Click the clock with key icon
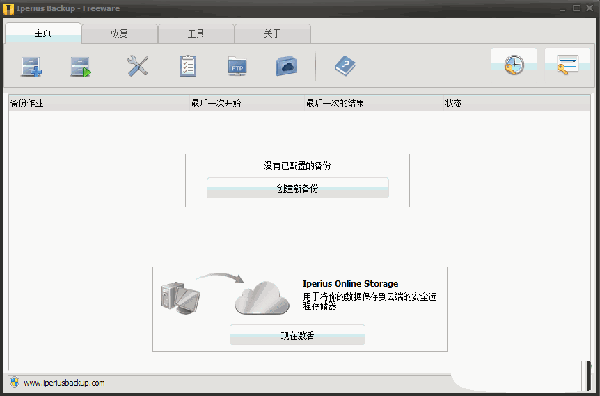 pyautogui.click(x=514, y=65)
